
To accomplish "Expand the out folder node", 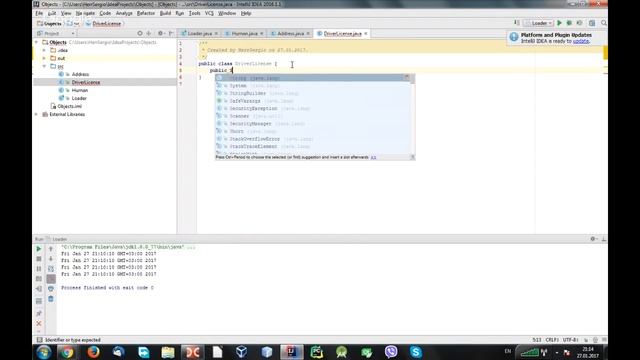I will click(44, 58).
